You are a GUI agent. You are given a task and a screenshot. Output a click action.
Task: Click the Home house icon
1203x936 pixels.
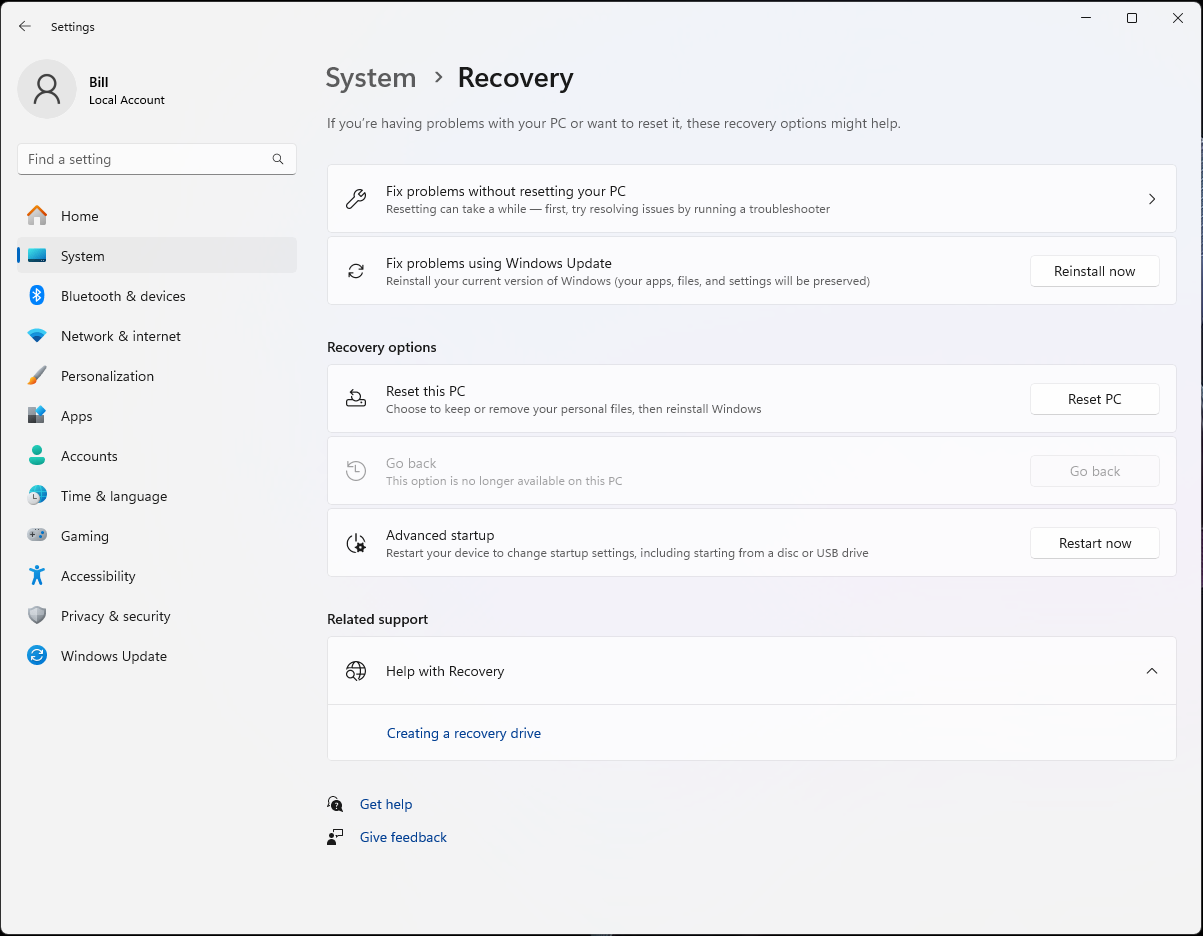pyautogui.click(x=37, y=216)
